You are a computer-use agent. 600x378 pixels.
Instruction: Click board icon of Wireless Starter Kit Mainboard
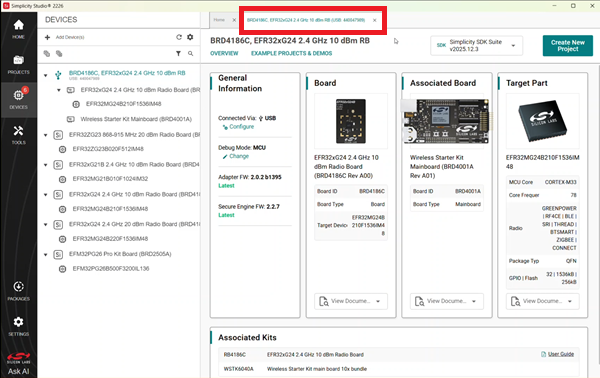click(71, 119)
